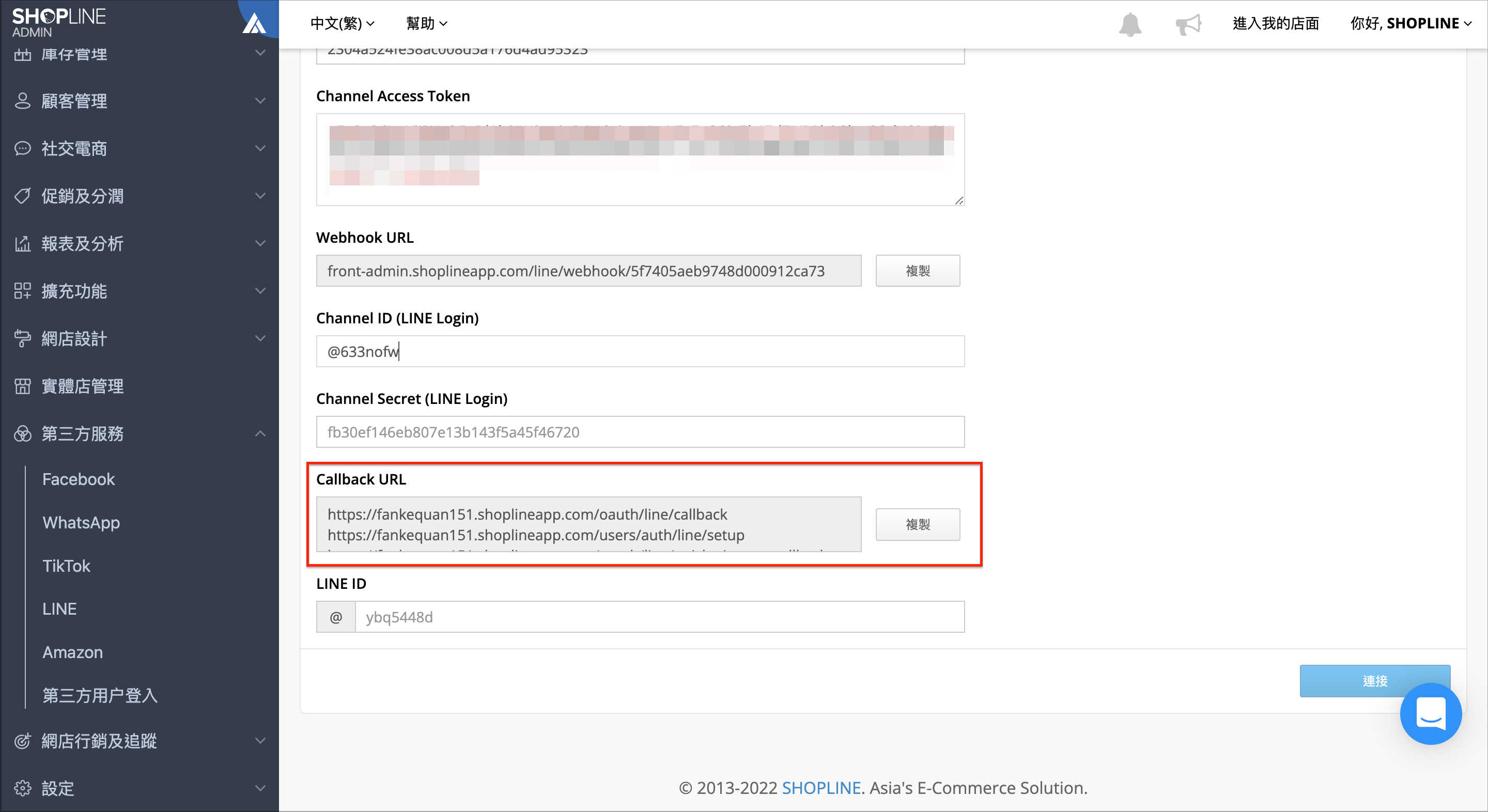Image resolution: width=1488 pixels, height=812 pixels.
Task: Click the physical store management icon
Action: pyautogui.click(x=23, y=386)
